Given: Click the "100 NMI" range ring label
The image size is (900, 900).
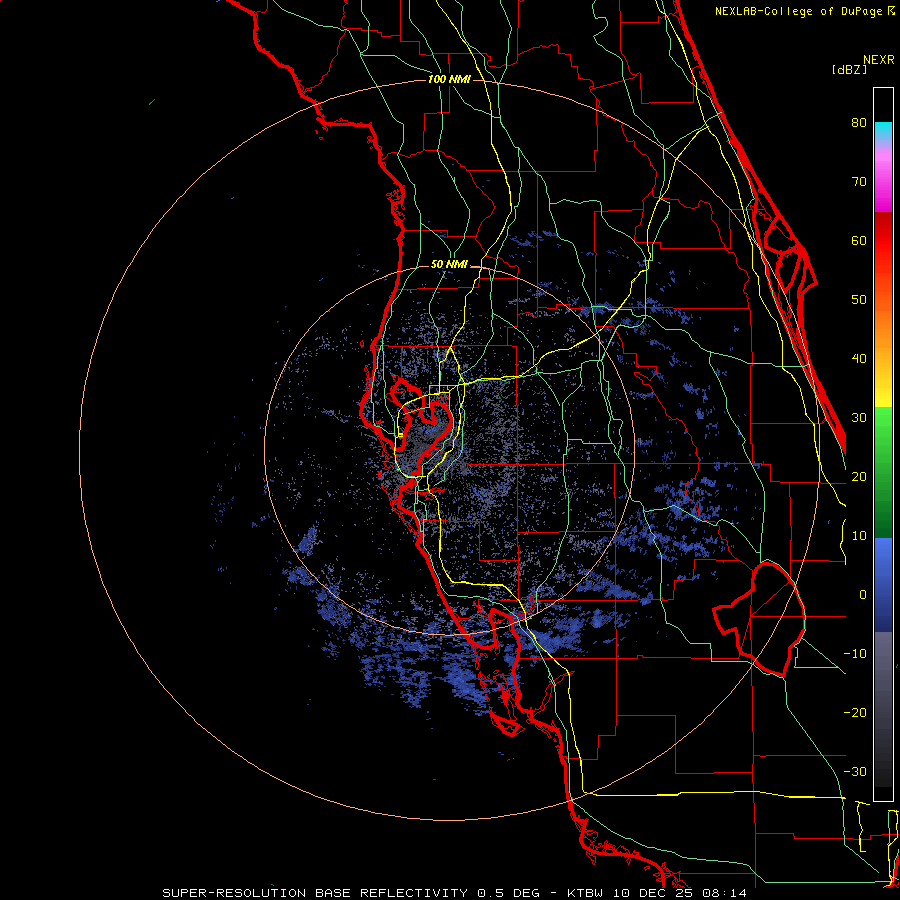Looking at the screenshot, I should (x=449, y=79).
